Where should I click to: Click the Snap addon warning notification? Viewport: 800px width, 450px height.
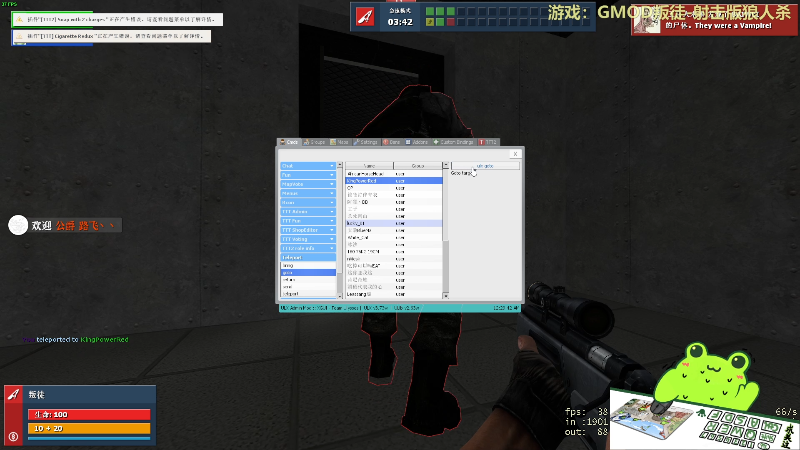coord(117,19)
